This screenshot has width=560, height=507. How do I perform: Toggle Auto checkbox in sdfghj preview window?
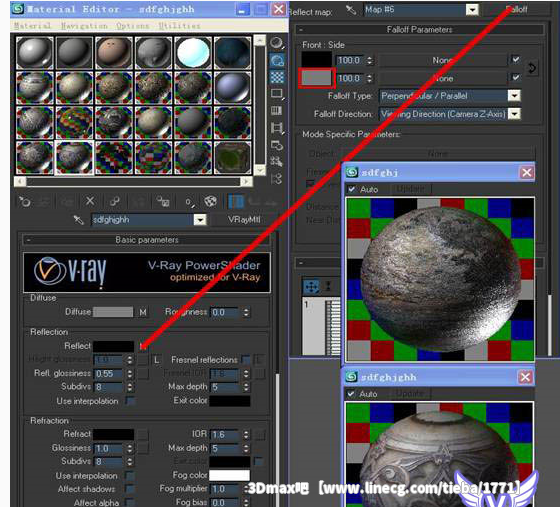pyautogui.click(x=352, y=189)
